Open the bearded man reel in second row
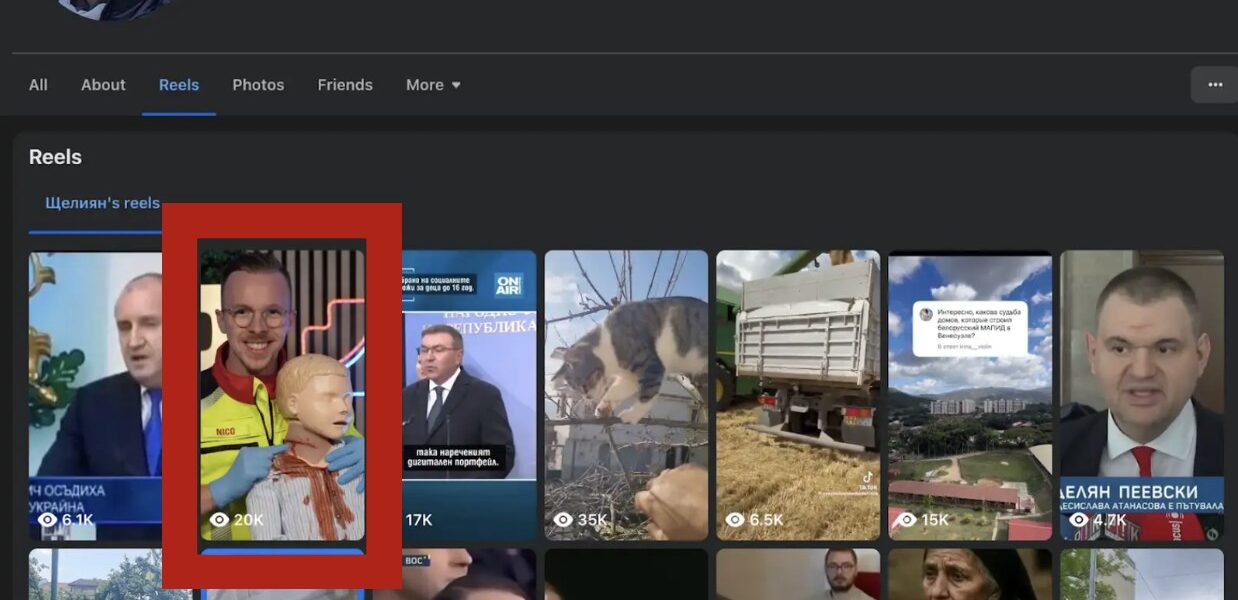 click(x=798, y=574)
